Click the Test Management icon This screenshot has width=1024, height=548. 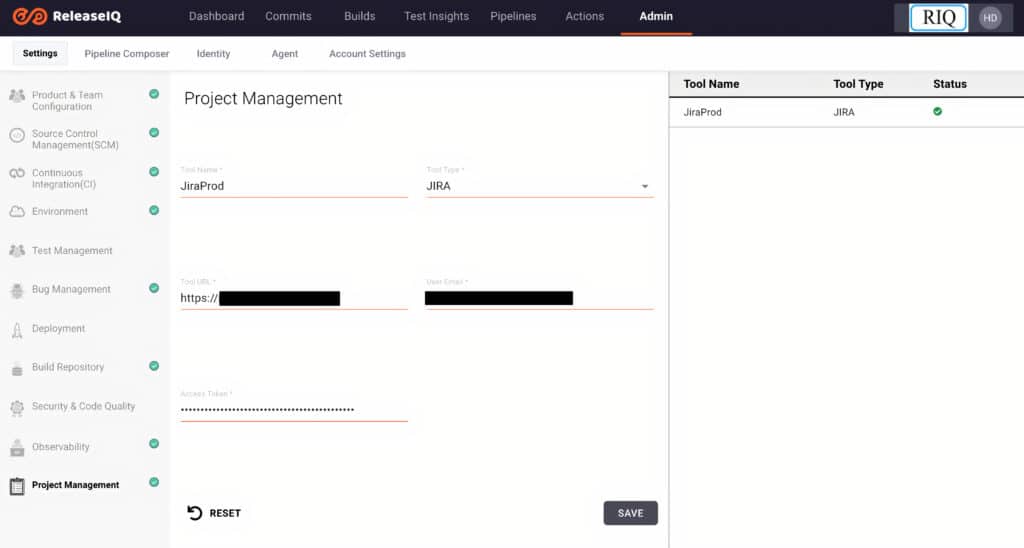click(17, 251)
